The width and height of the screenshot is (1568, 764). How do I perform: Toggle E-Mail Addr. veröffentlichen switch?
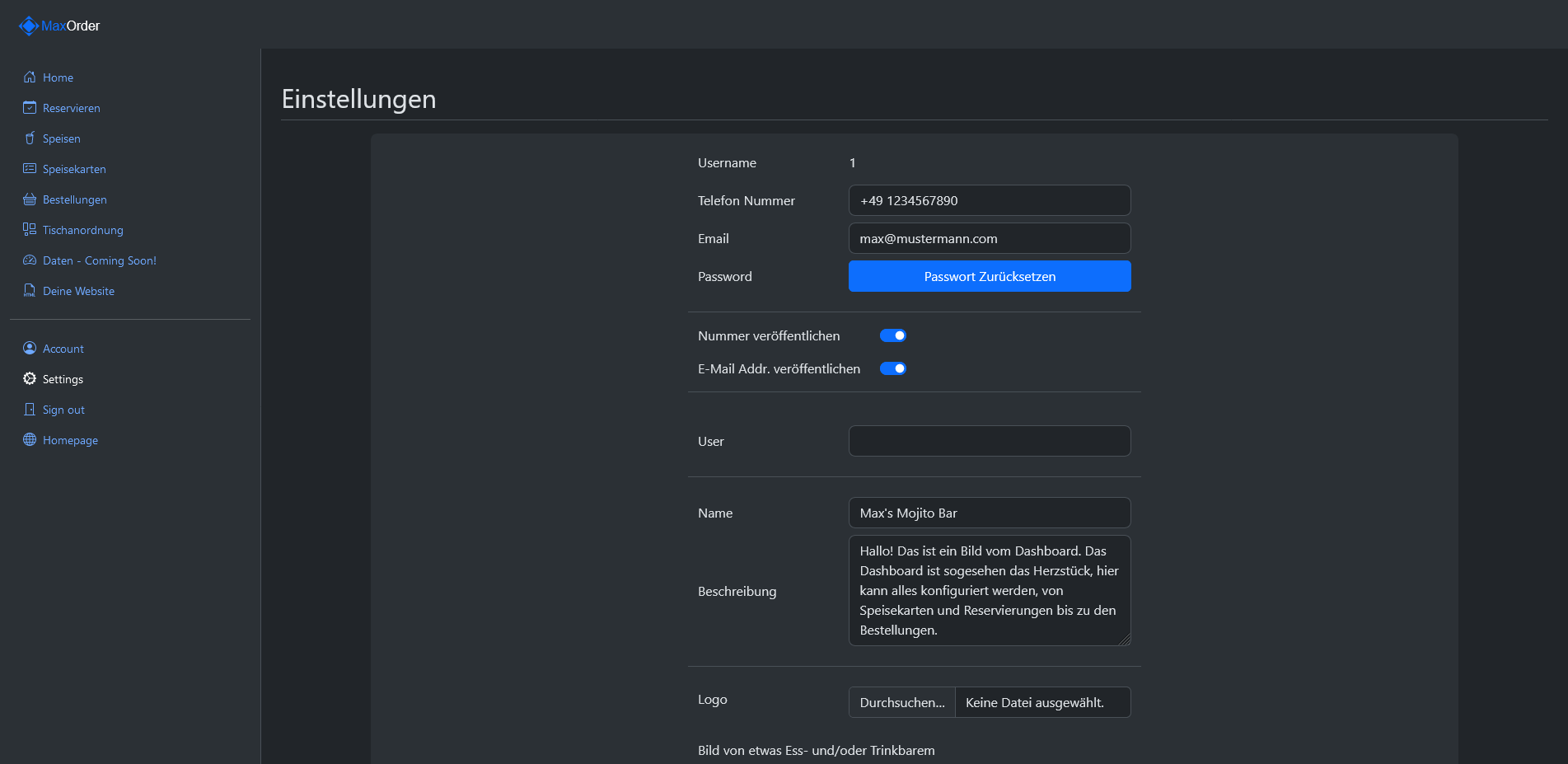point(892,369)
